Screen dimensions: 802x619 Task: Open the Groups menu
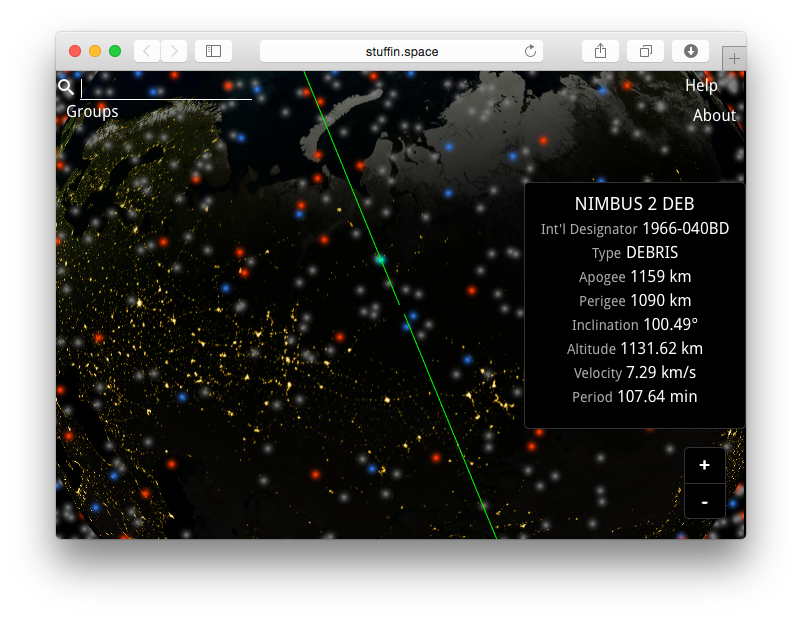tap(92, 111)
